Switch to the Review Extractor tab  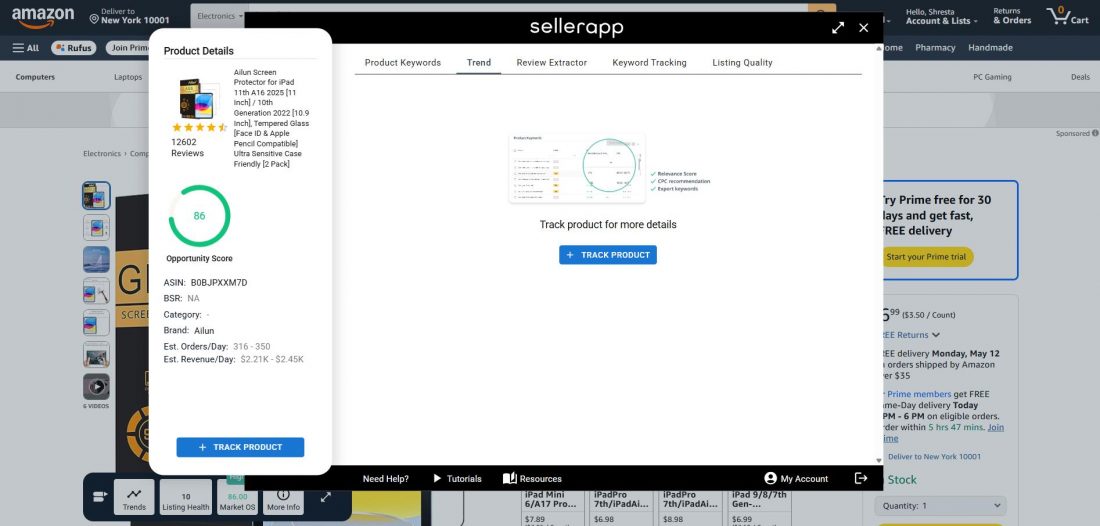pyautogui.click(x=551, y=62)
